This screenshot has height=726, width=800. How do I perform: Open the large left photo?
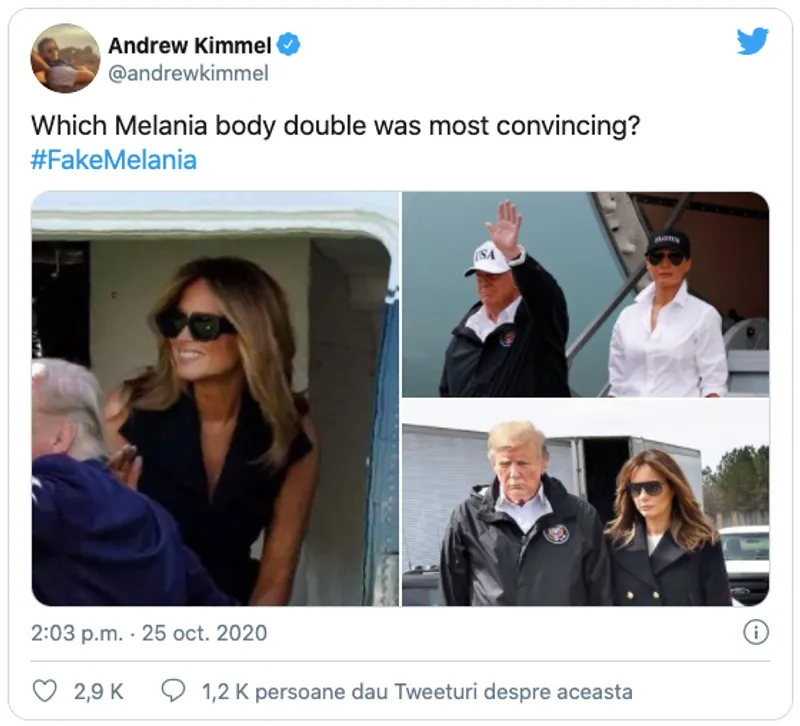click(x=215, y=398)
